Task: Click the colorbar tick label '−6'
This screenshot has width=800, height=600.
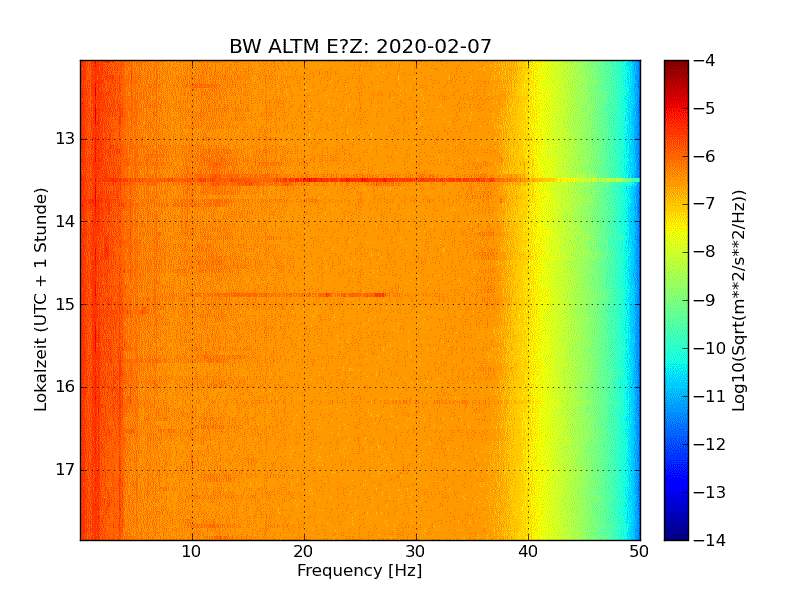Action: click(x=705, y=157)
